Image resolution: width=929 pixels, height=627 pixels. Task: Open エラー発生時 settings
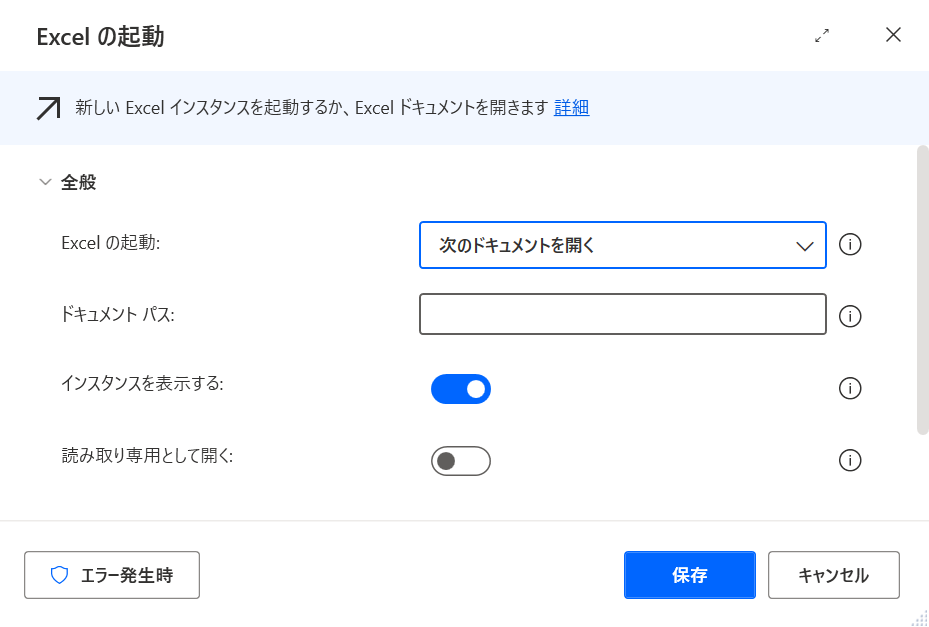click(x=112, y=575)
